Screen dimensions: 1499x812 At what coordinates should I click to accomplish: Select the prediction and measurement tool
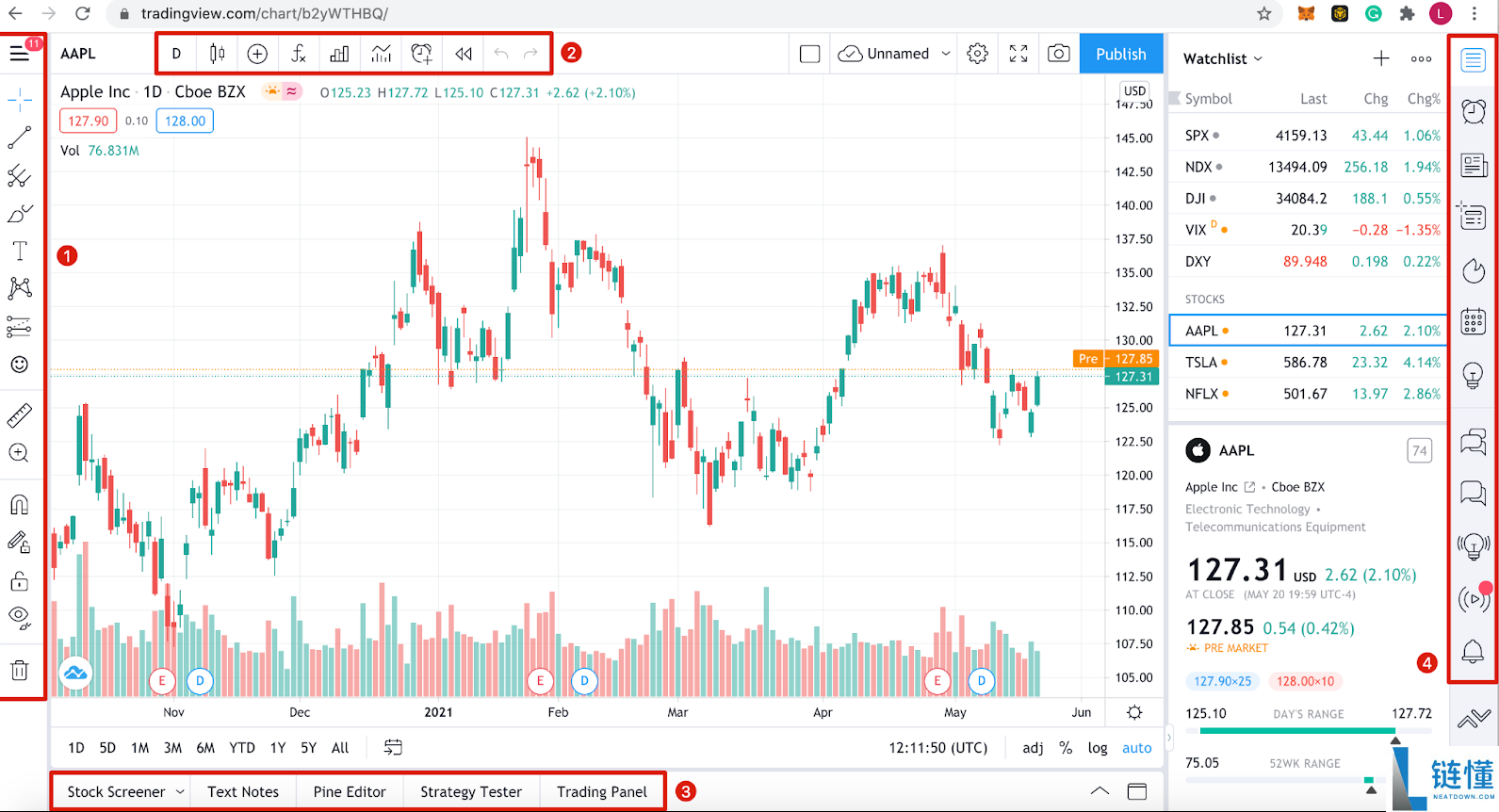click(19, 327)
